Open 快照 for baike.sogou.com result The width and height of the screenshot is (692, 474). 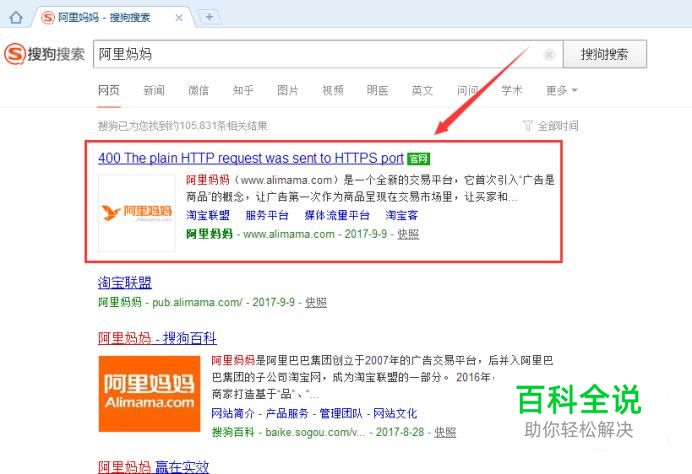445,432
